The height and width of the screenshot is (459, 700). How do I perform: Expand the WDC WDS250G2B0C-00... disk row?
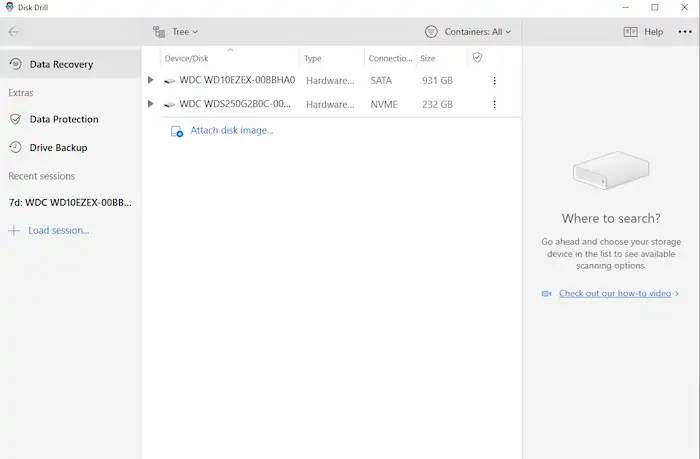tap(151, 104)
